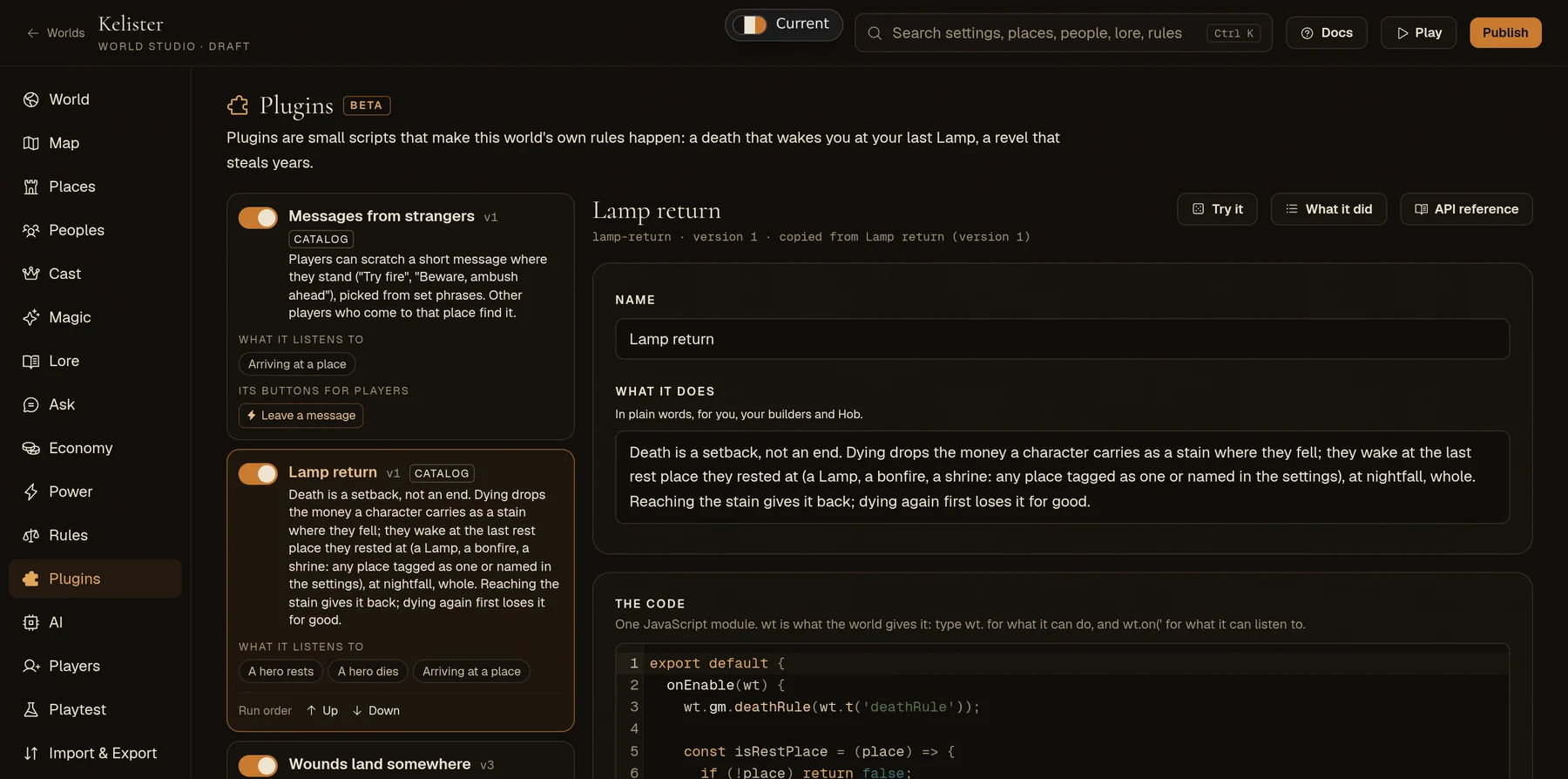
Task: Move Lamp return up in run order
Action: pyautogui.click(x=322, y=711)
